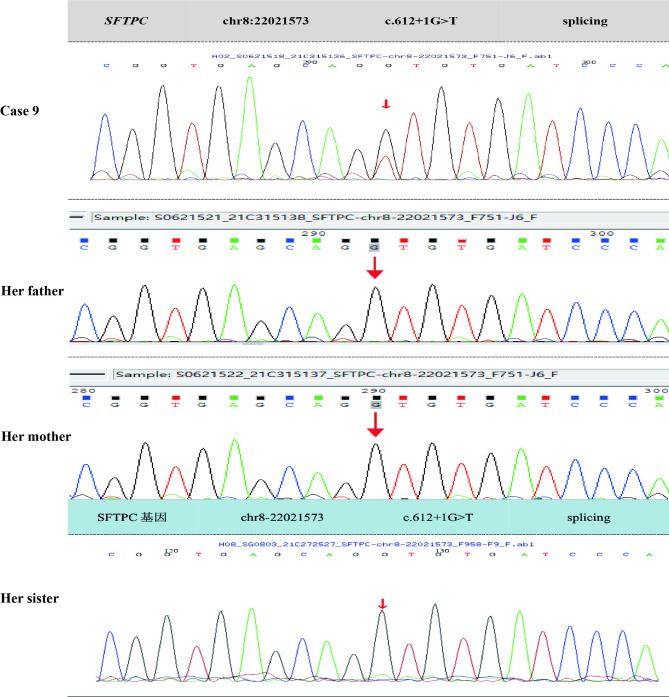The width and height of the screenshot is (669, 697).
Task: Click the italic SFTPC gray header cell
Action: [126, 20]
